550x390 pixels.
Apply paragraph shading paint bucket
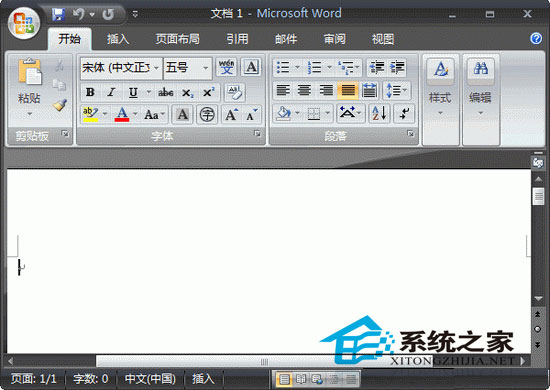(283, 113)
